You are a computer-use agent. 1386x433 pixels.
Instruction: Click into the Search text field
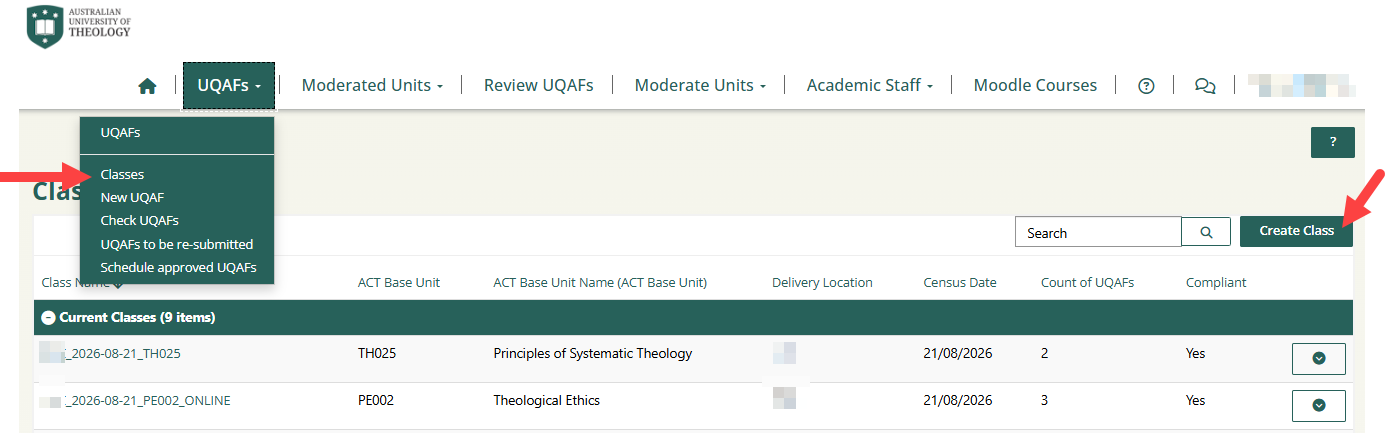[x=1097, y=233]
